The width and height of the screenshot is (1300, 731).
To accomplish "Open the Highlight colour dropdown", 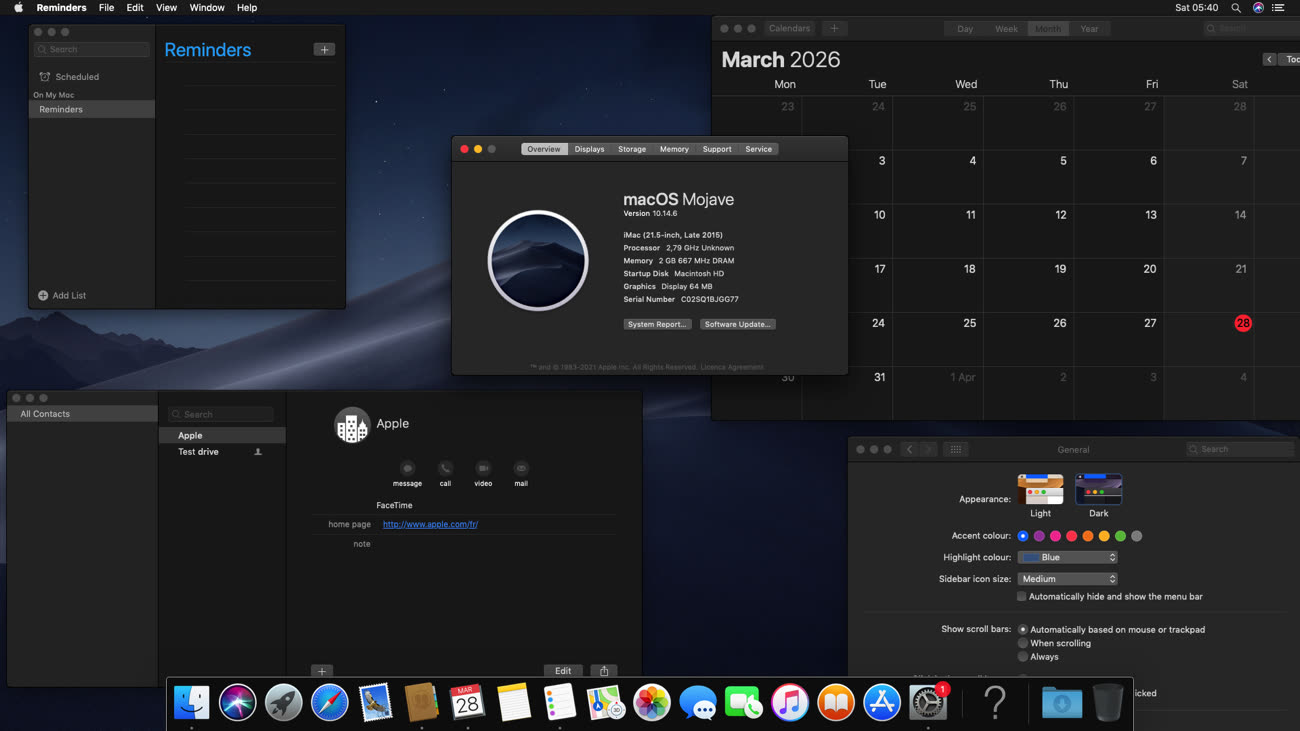I will coord(1067,557).
